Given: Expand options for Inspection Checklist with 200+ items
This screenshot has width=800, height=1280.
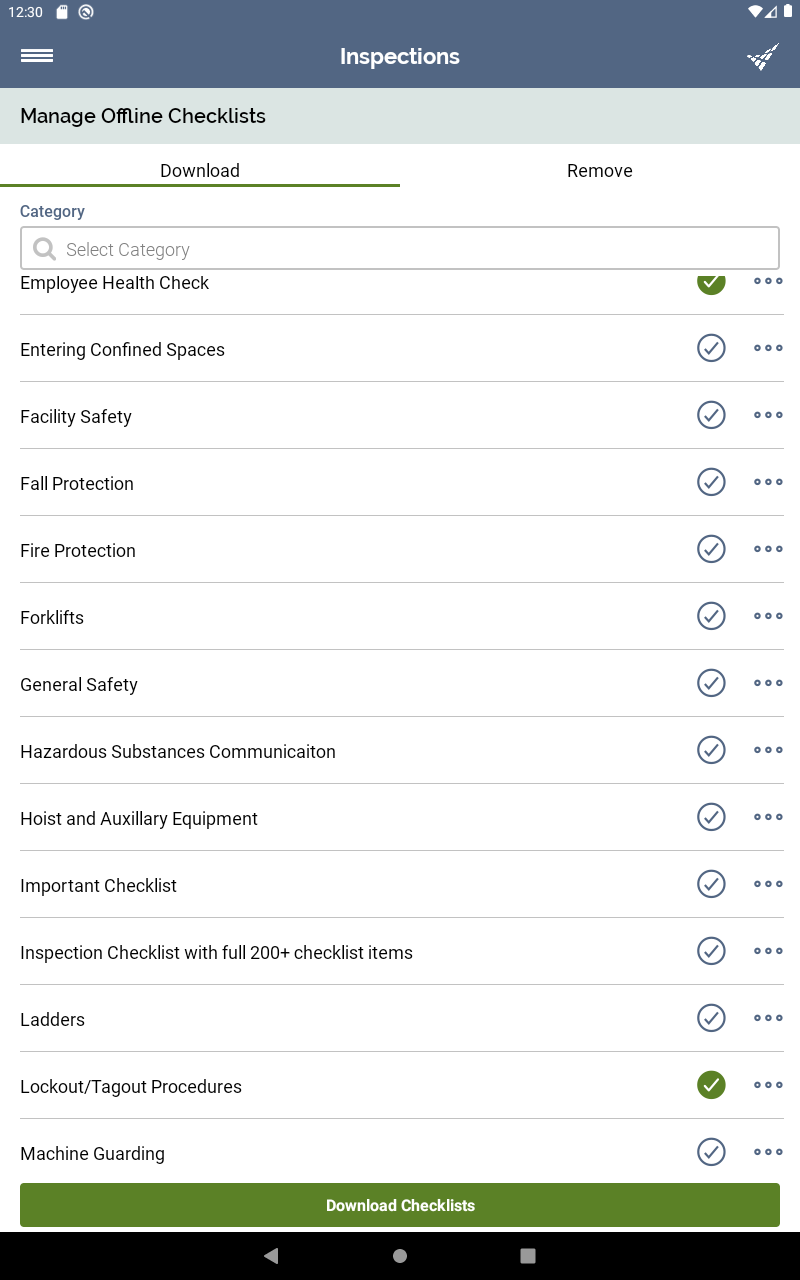Looking at the screenshot, I should point(768,951).
